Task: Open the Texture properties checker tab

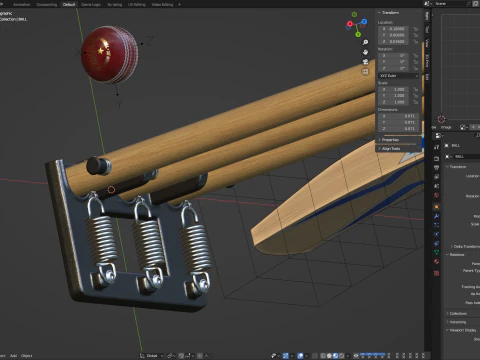Action: [436, 273]
